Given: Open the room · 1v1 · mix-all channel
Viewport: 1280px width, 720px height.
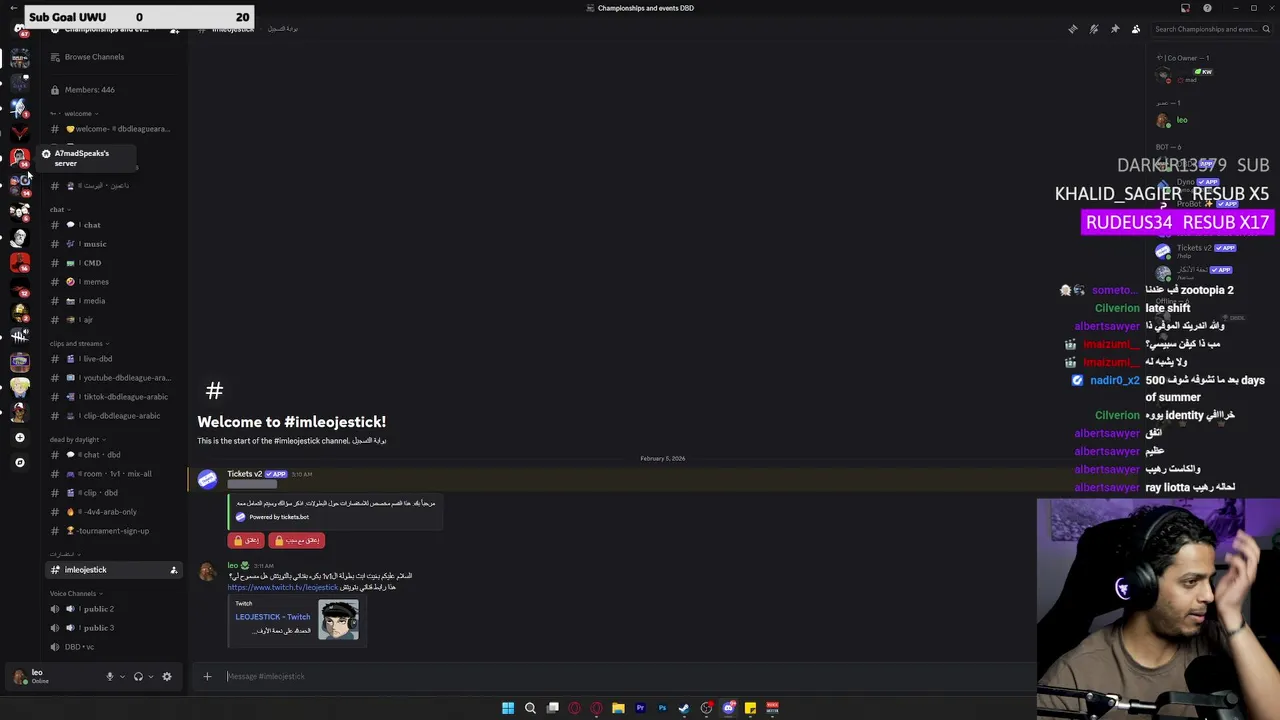Looking at the screenshot, I should [114, 474].
